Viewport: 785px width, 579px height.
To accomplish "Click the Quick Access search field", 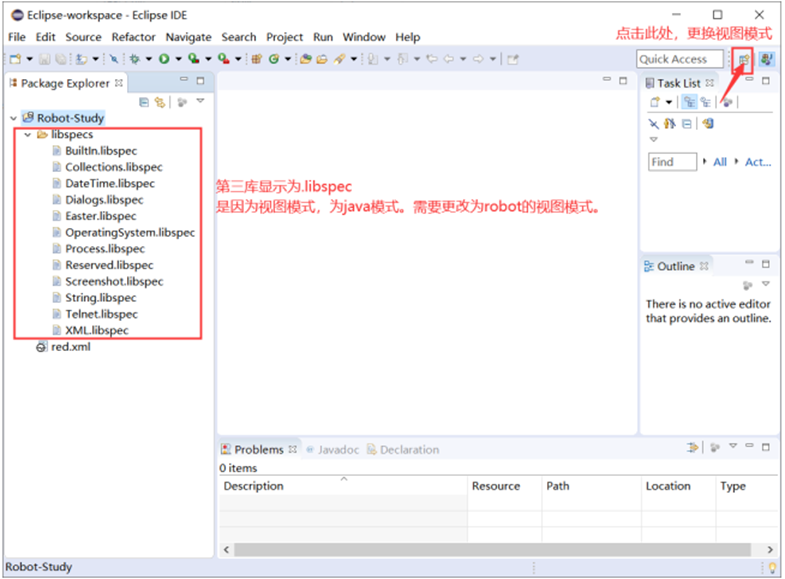I will pos(680,60).
